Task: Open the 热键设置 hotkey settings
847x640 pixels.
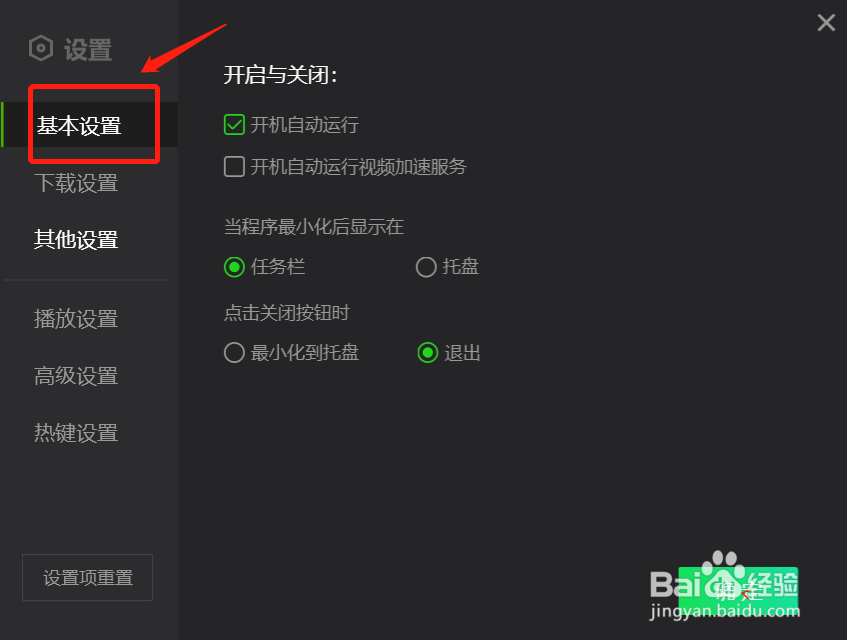Action: 76,433
